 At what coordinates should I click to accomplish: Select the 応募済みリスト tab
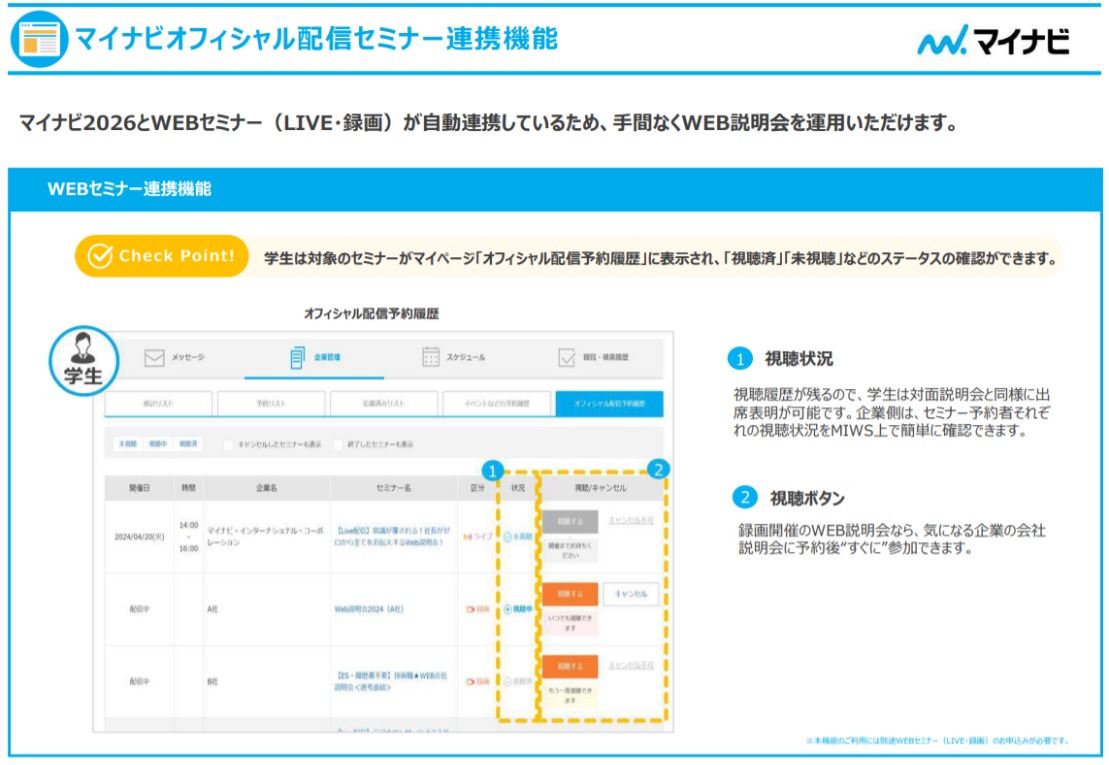point(383,404)
